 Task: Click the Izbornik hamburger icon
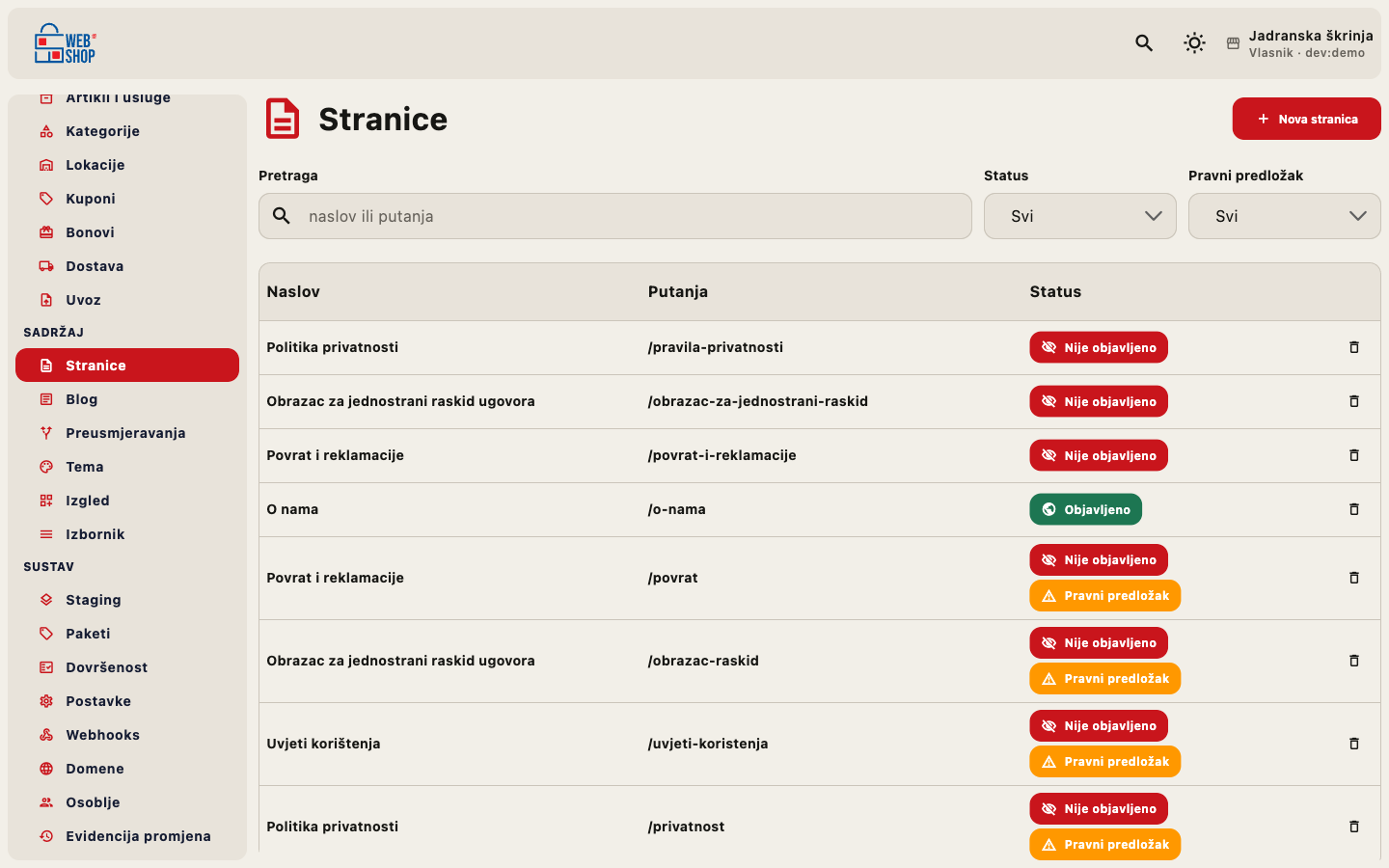click(46, 534)
